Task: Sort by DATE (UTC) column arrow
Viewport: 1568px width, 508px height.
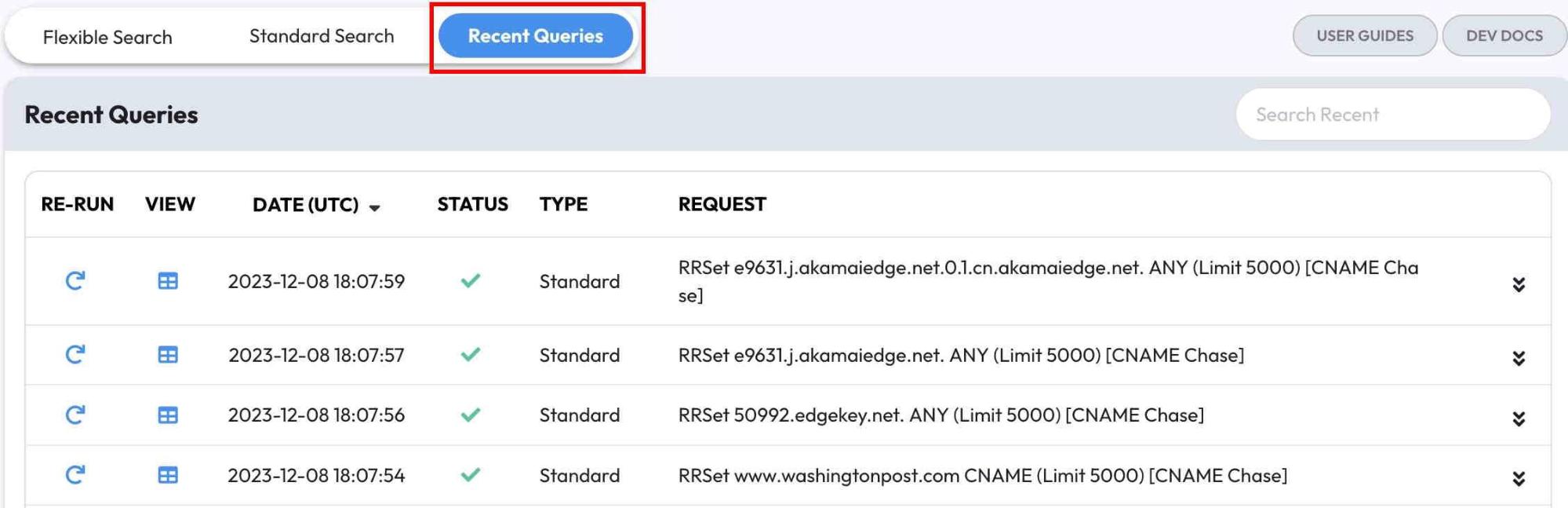Action: click(375, 207)
